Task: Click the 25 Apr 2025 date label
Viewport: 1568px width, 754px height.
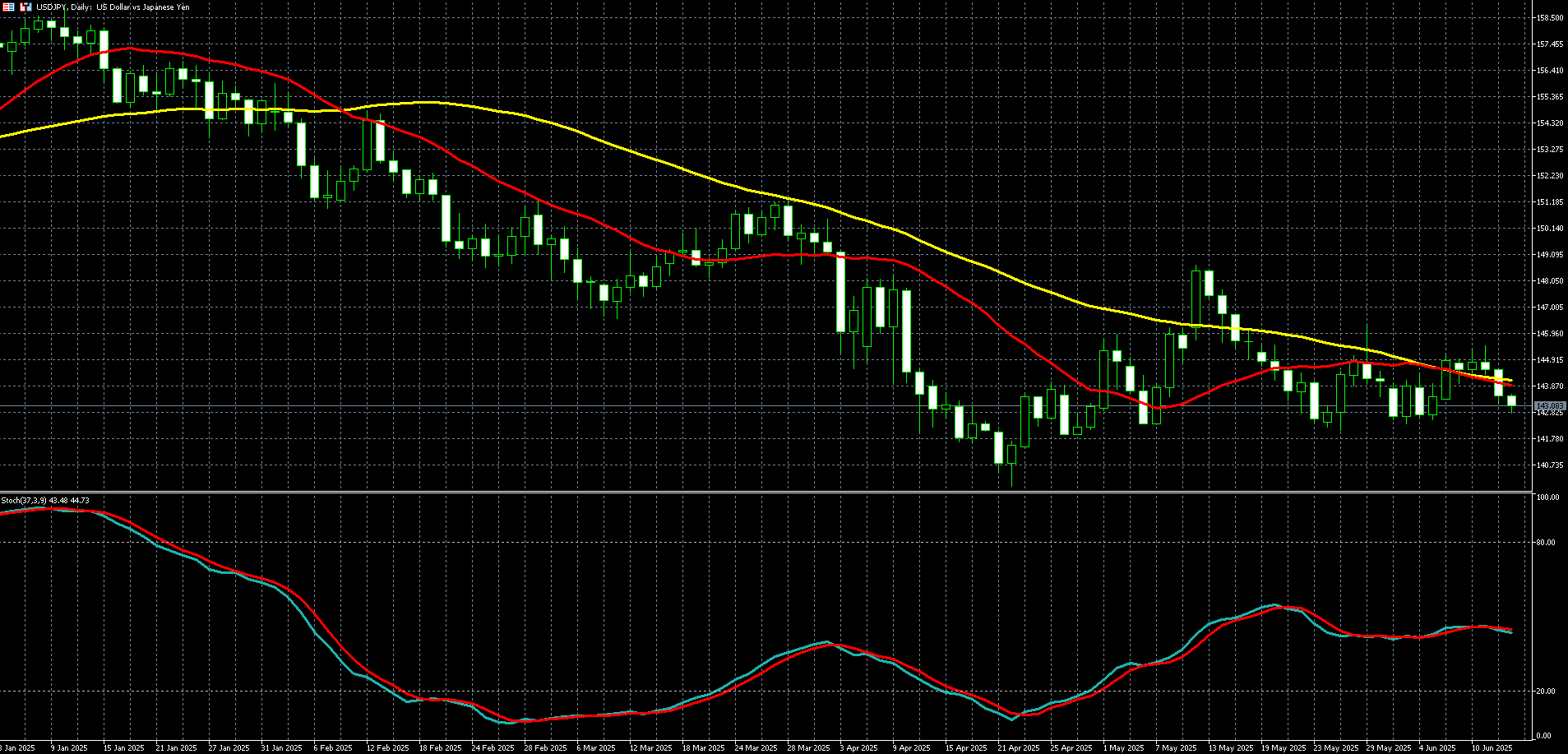Action: [1071, 748]
